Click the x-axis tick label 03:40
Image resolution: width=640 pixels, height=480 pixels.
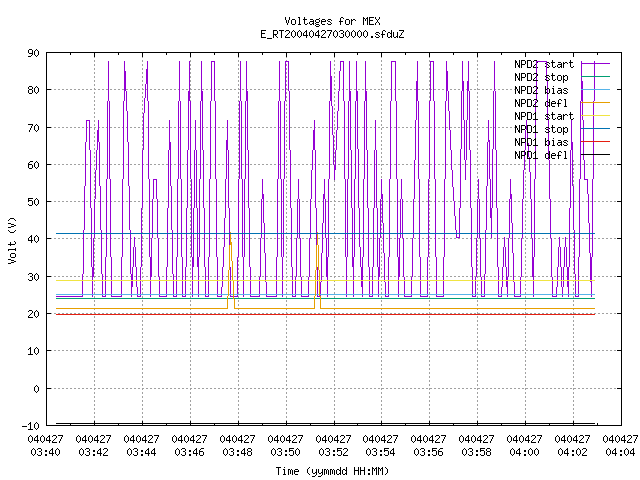tap(45, 452)
